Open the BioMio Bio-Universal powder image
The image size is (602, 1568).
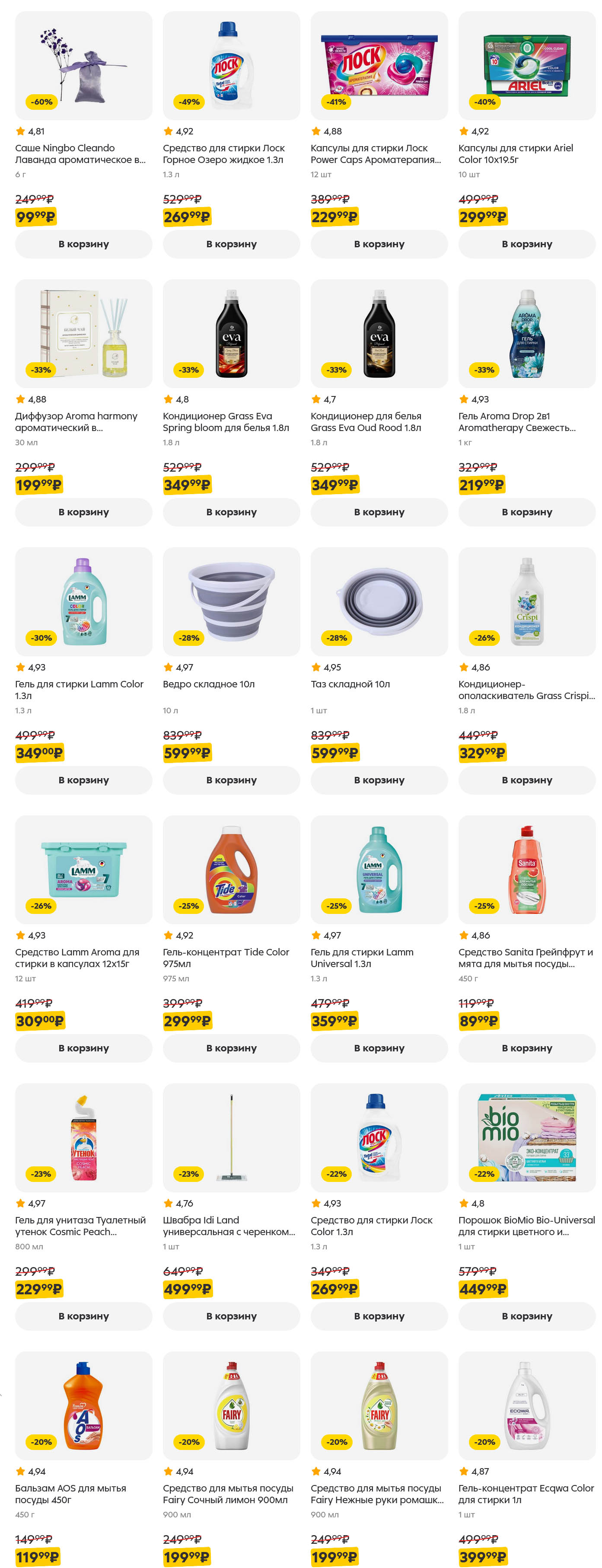(526, 1137)
